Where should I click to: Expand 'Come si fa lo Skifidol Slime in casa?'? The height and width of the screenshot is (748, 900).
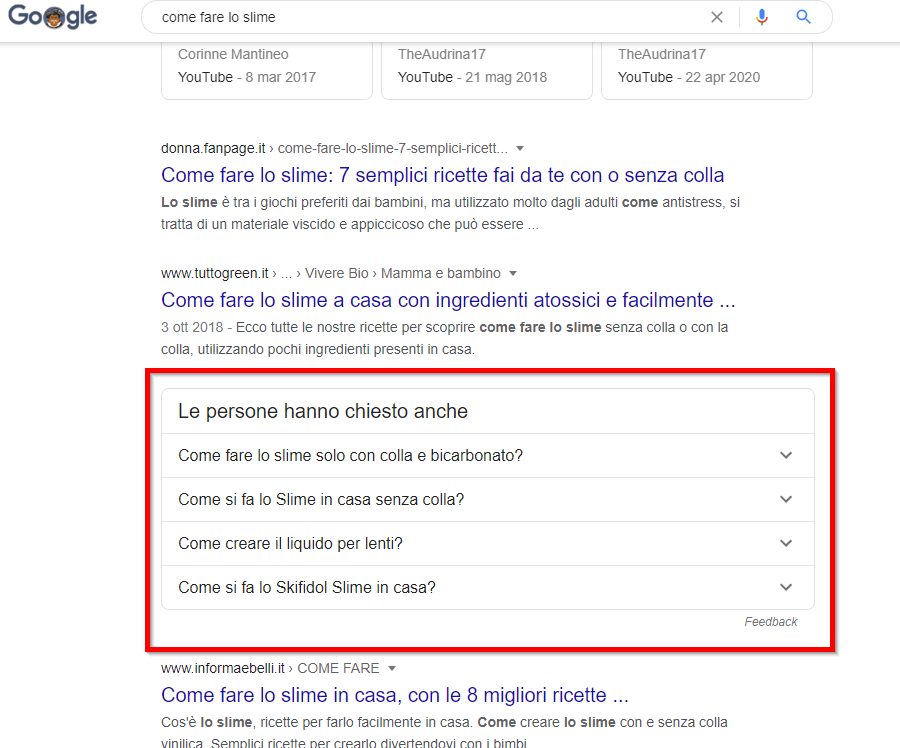tap(488, 587)
